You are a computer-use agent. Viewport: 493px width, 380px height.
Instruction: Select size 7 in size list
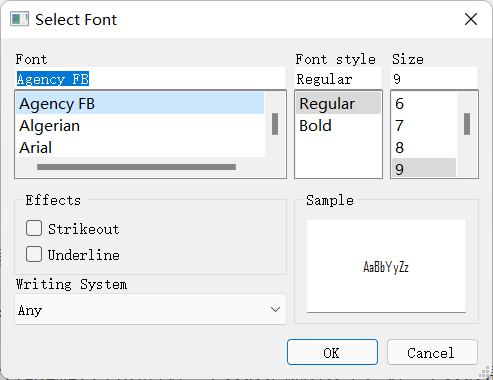click(424, 126)
